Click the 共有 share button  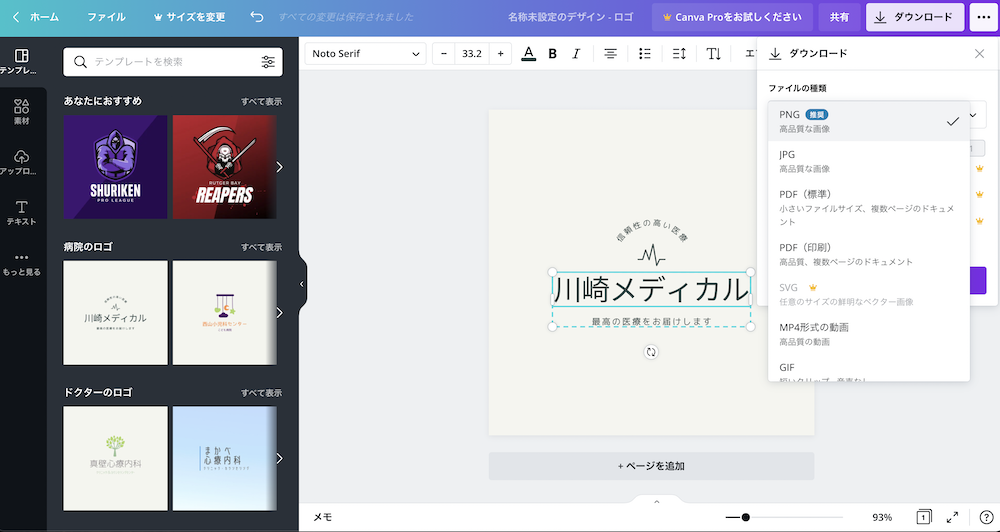click(x=838, y=17)
